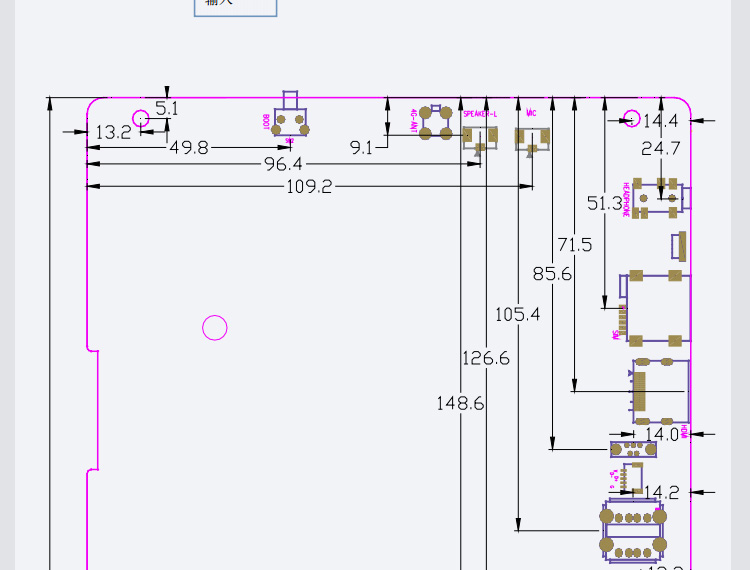Select the 148.6 vertical dimension text
This screenshot has width=750, height=570.
[460, 403]
